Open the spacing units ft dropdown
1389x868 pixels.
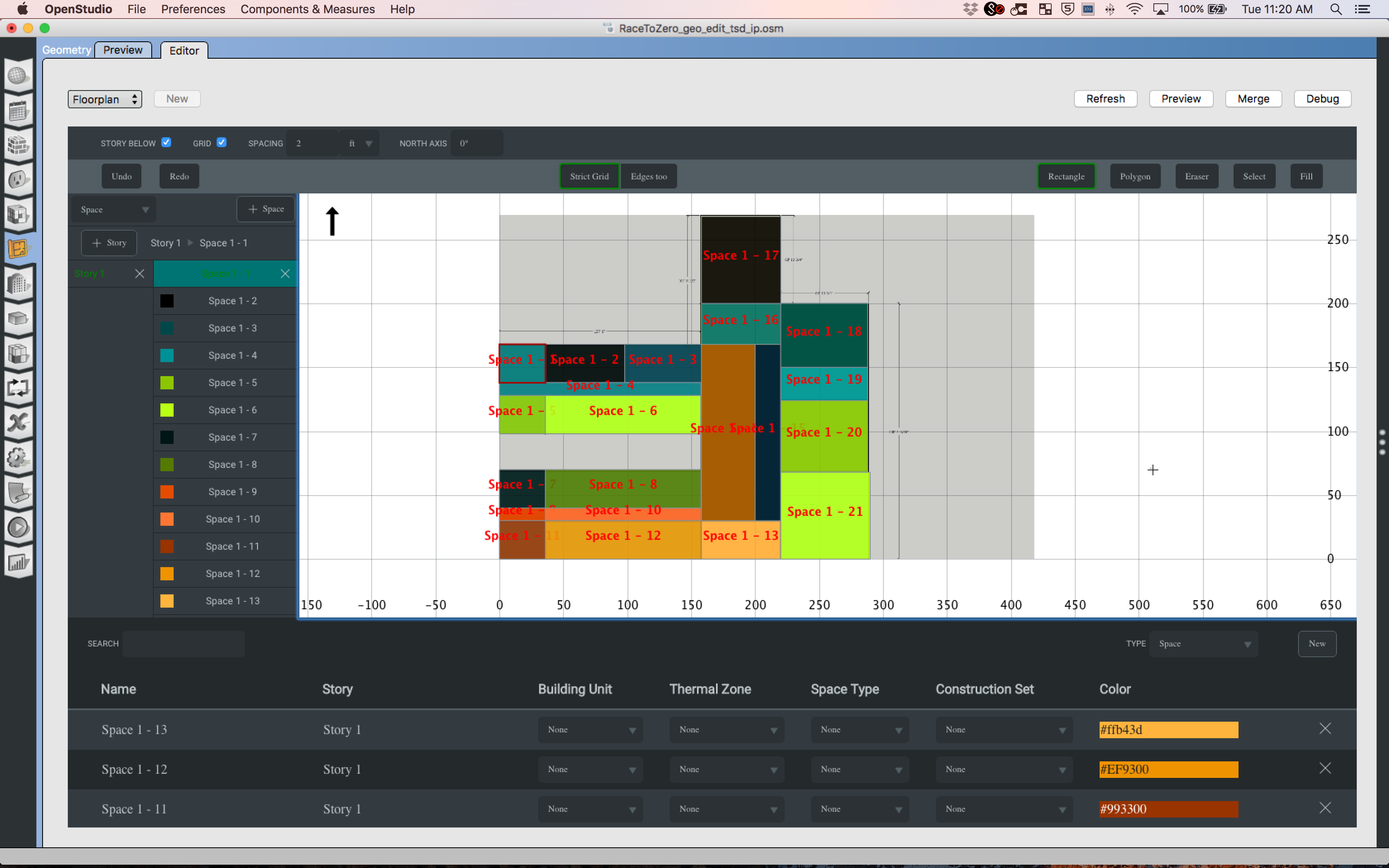tap(360, 143)
